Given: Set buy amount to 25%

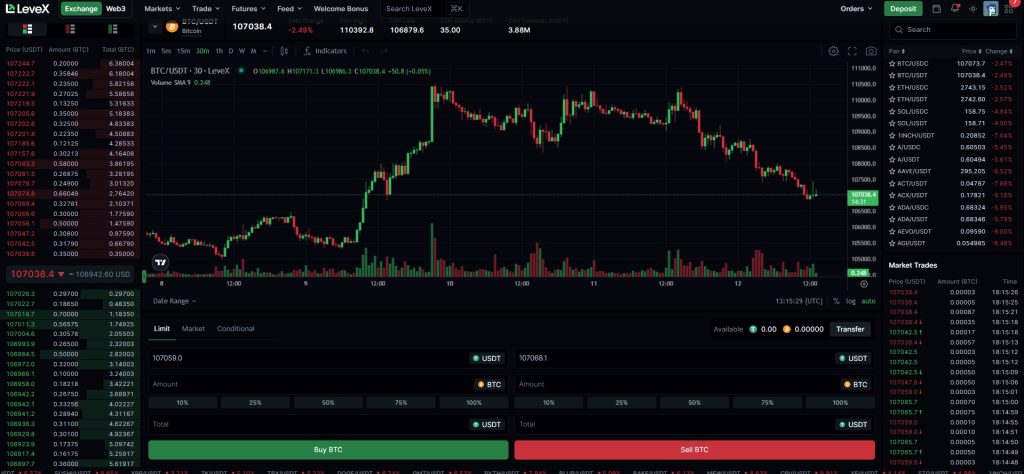Looking at the screenshot, I should pos(255,403).
